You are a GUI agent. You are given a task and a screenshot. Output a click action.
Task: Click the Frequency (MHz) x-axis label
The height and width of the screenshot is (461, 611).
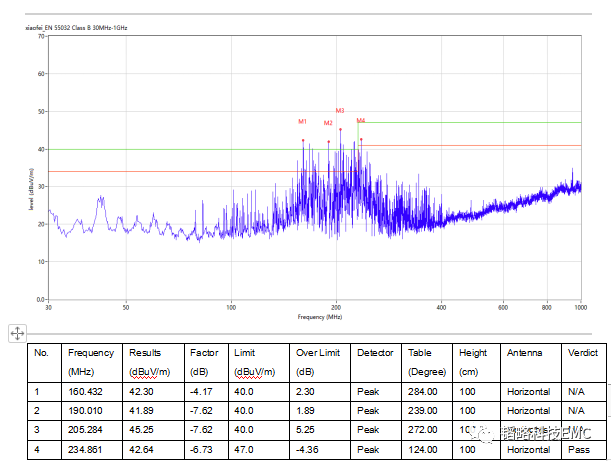[319, 316]
